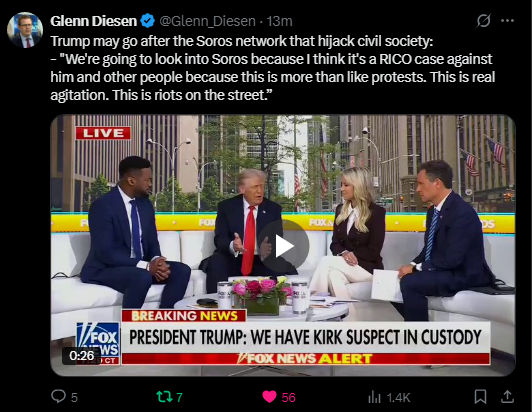Click the 1.4K views count
This screenshot has width=532, height=412.
pyautogui.click(x=399, y=397)
